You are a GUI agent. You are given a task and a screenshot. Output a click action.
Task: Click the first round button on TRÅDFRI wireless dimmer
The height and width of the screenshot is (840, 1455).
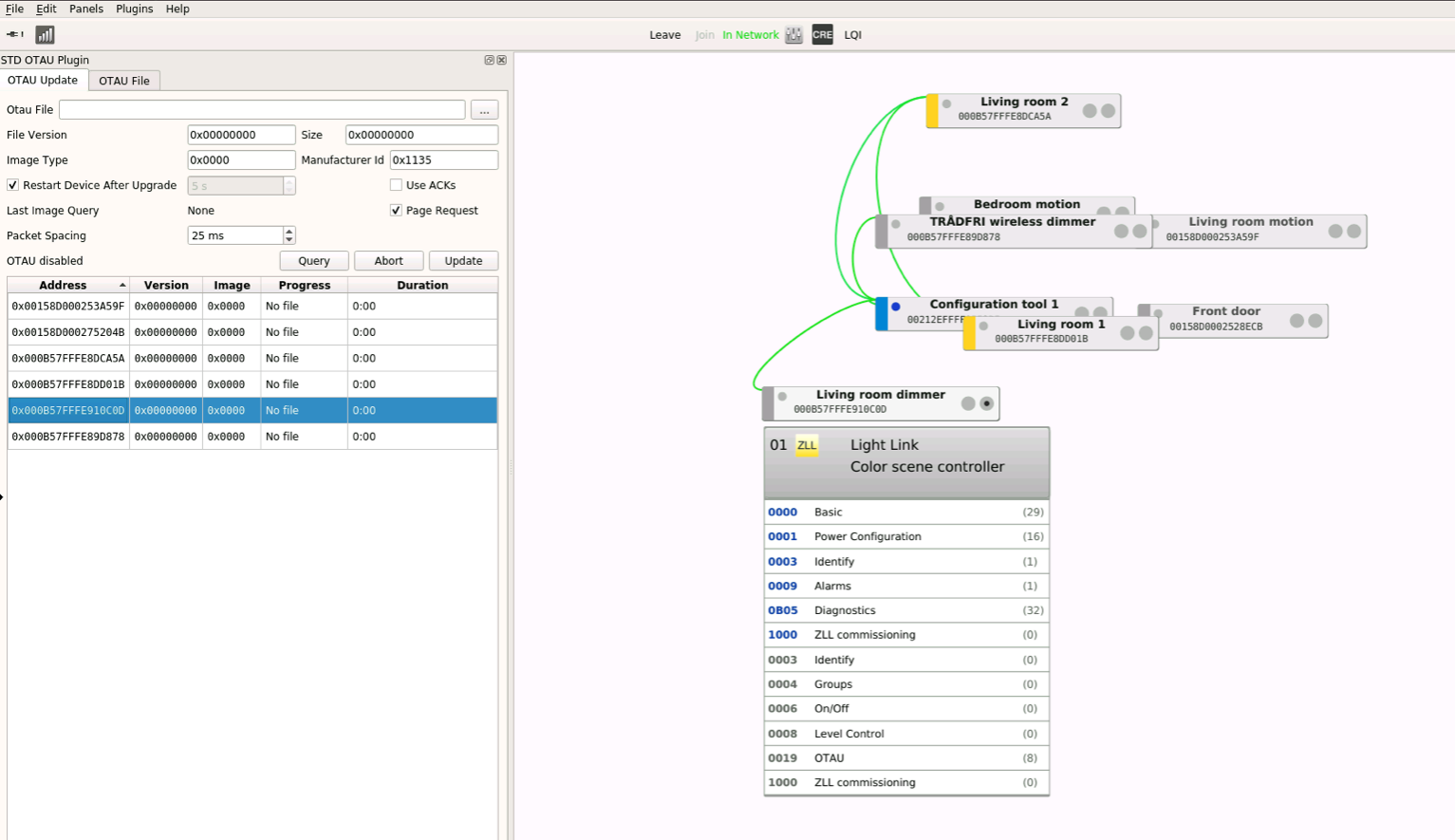(1121, 231)
